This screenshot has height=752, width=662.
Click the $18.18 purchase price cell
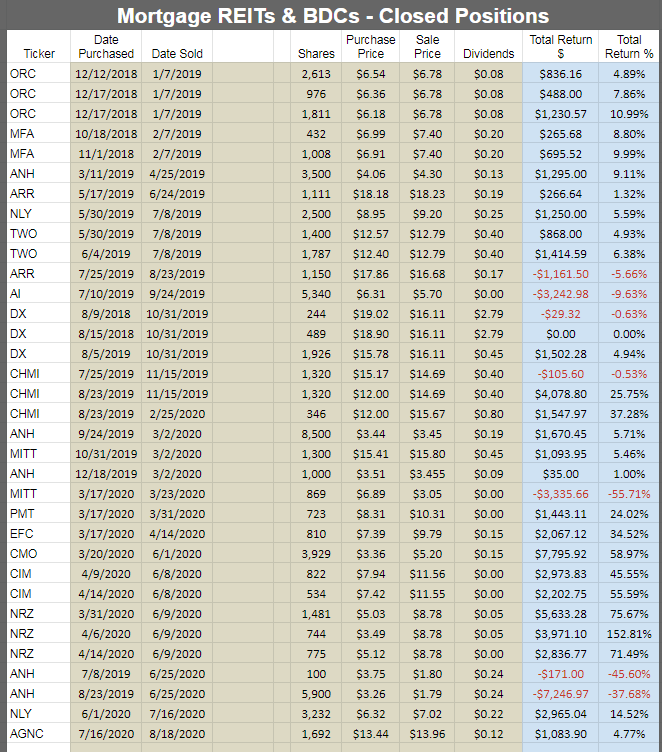(370, 194)
